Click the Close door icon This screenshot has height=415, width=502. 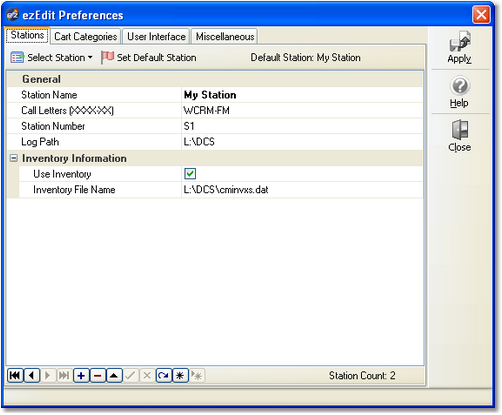460,130
